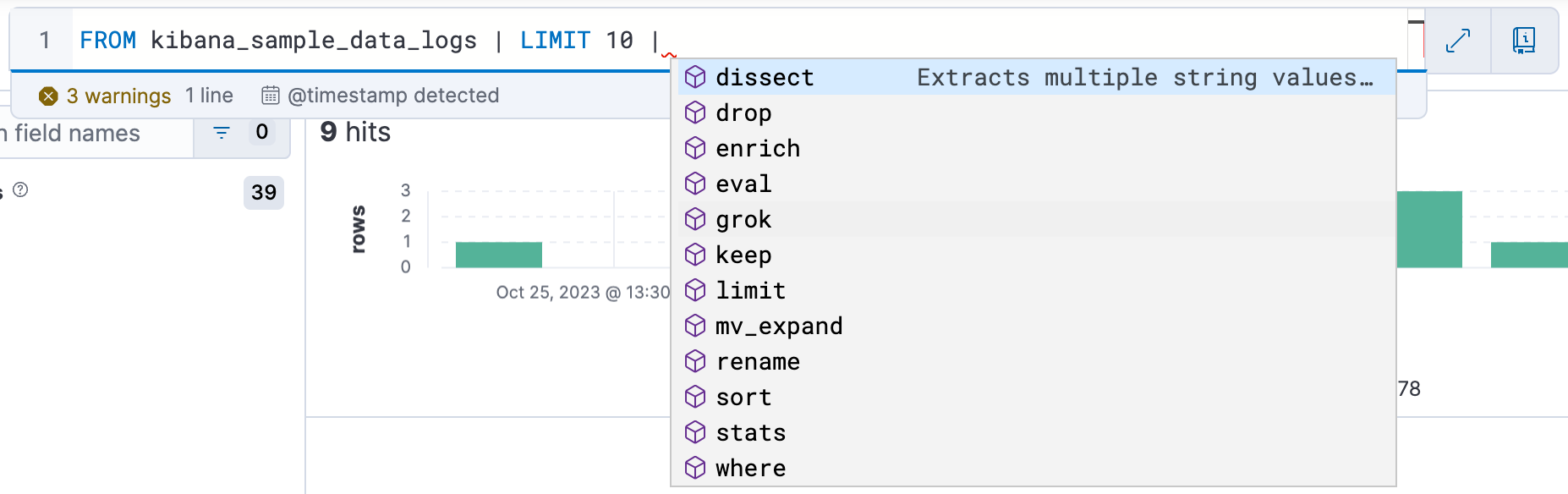
Task: Click kibana_sample_data_logs in the query
Action: 314,41
